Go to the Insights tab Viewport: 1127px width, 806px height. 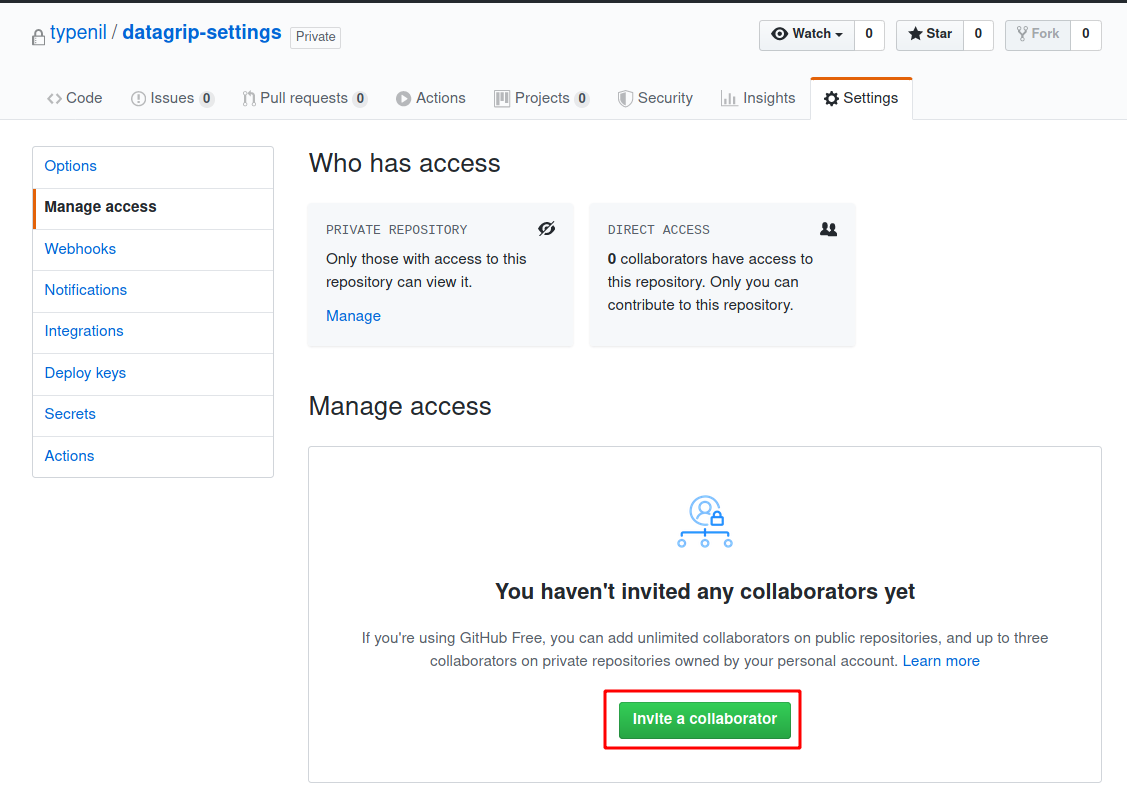(x=758, y=98)
